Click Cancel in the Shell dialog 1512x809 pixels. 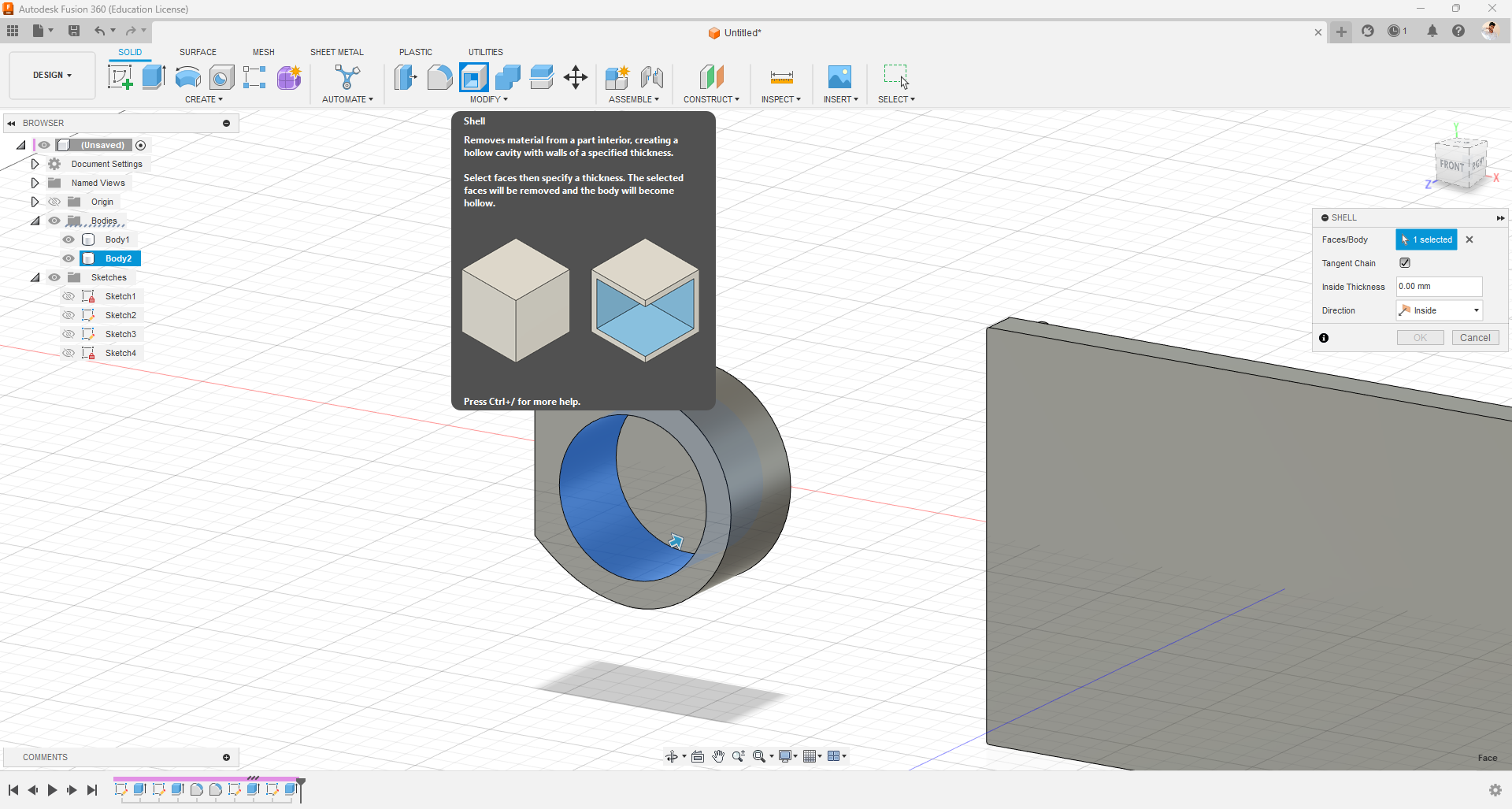tap(1475, 338)
